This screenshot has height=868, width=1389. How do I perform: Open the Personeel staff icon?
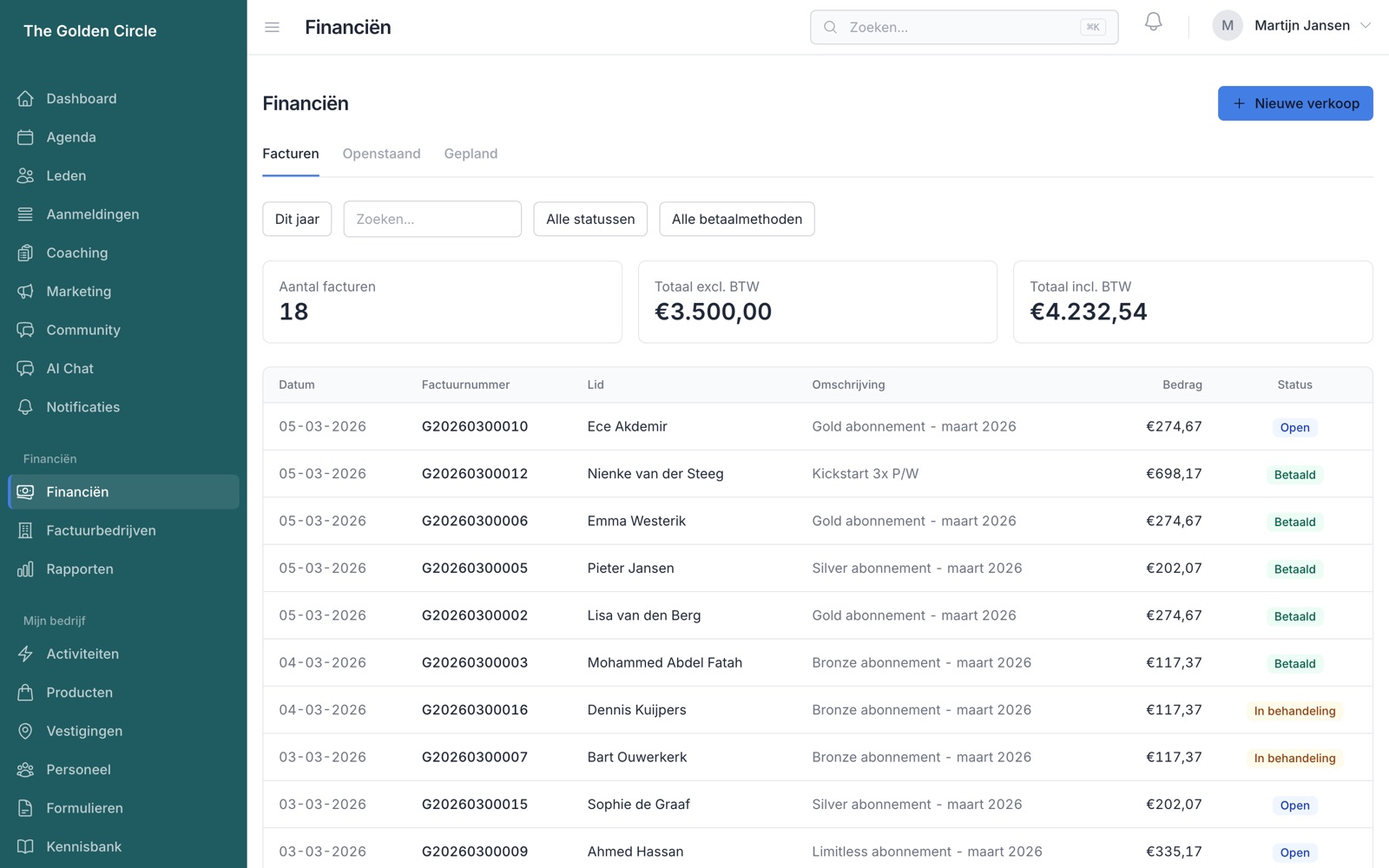[x=25, y=770]
